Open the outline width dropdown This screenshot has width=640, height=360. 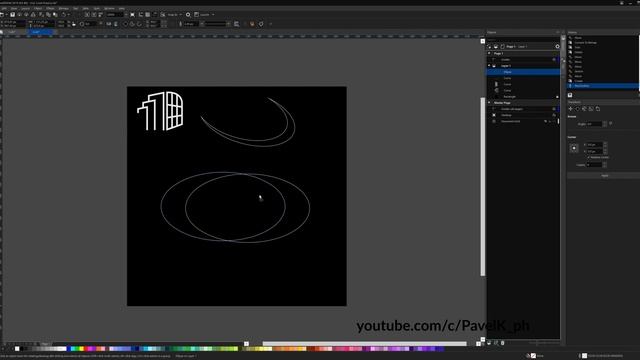[x=202, y=24]
